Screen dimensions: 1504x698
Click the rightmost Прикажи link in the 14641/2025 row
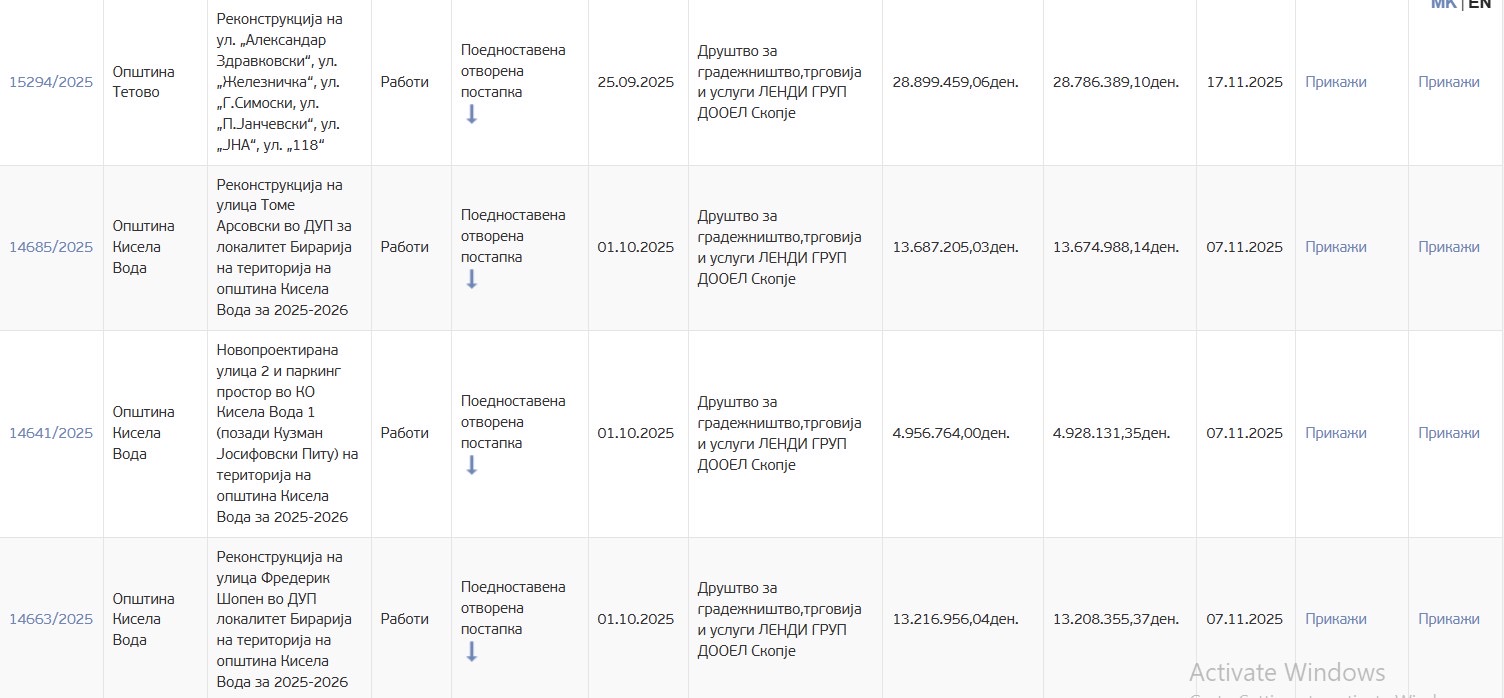tap(1448, 433)
